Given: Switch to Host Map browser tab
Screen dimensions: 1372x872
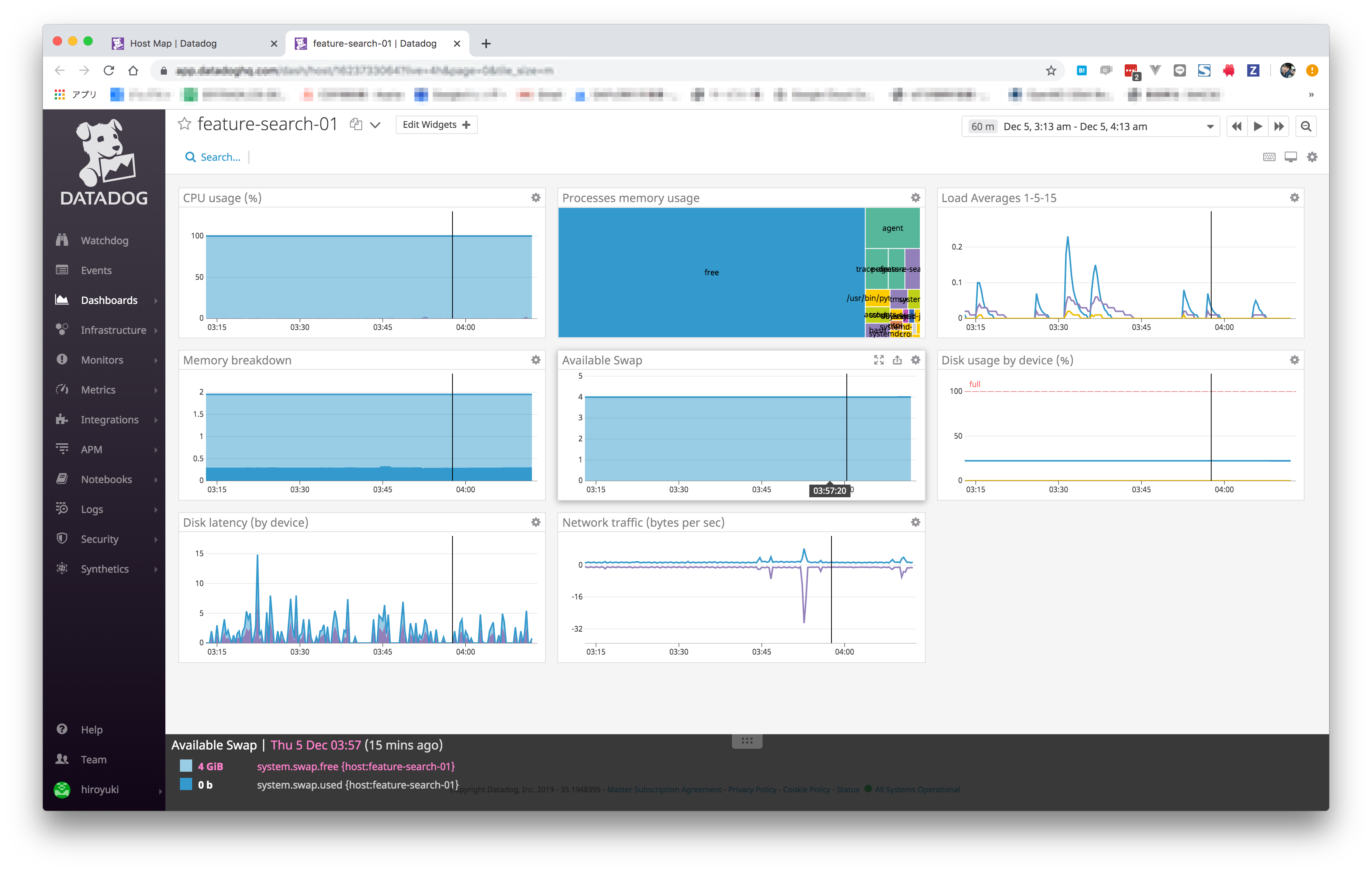Looking at the screenshot, I should coord(173,43).
